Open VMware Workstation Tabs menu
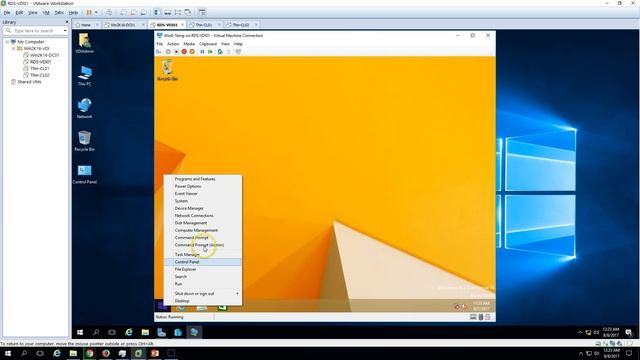The image size is (640, 360). tap(59, 13)
